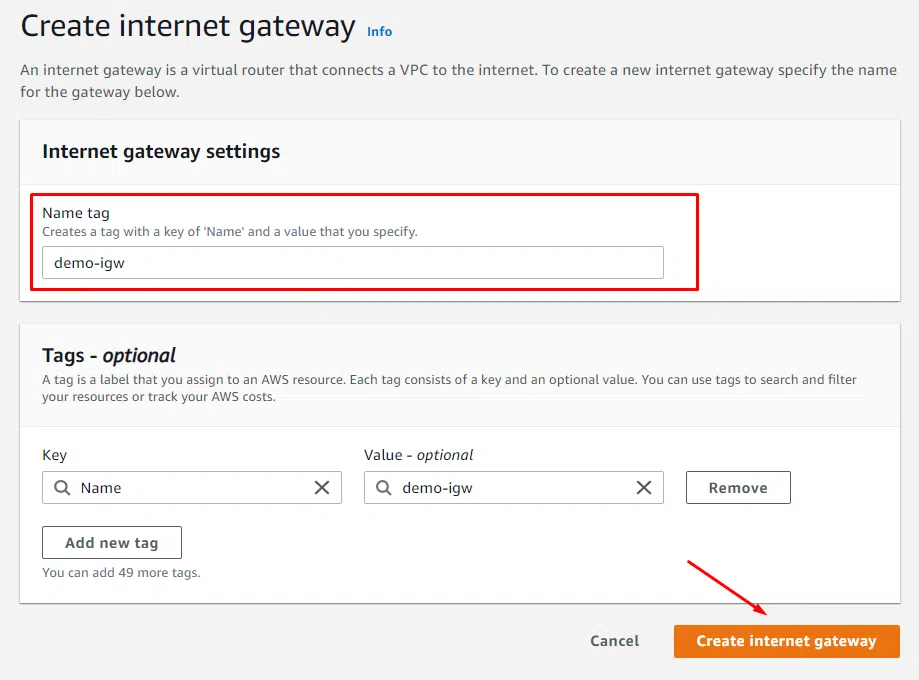Select the Value input field showing demo-igw
The width and height of the screenshot is (919, 680).
tap(513, 487)
